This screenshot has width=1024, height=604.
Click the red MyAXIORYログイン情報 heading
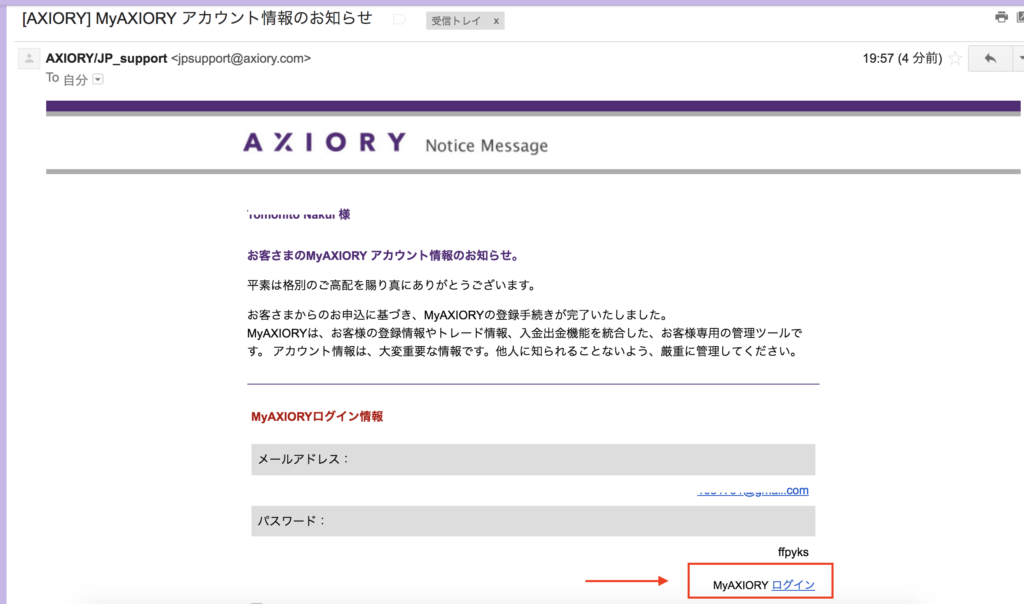(x=317, y=417)
